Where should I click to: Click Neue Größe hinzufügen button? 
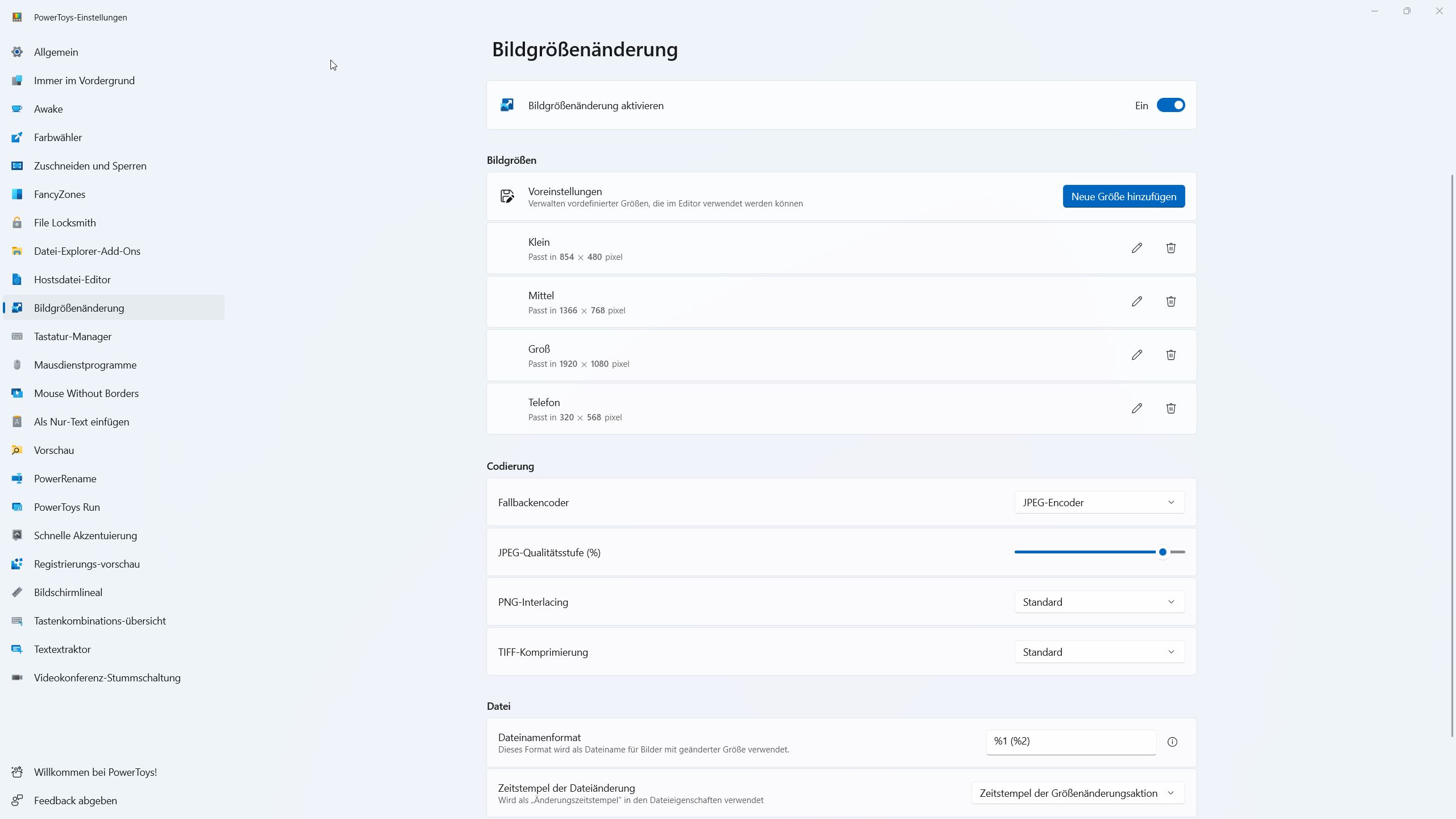tap(1123, 196)
